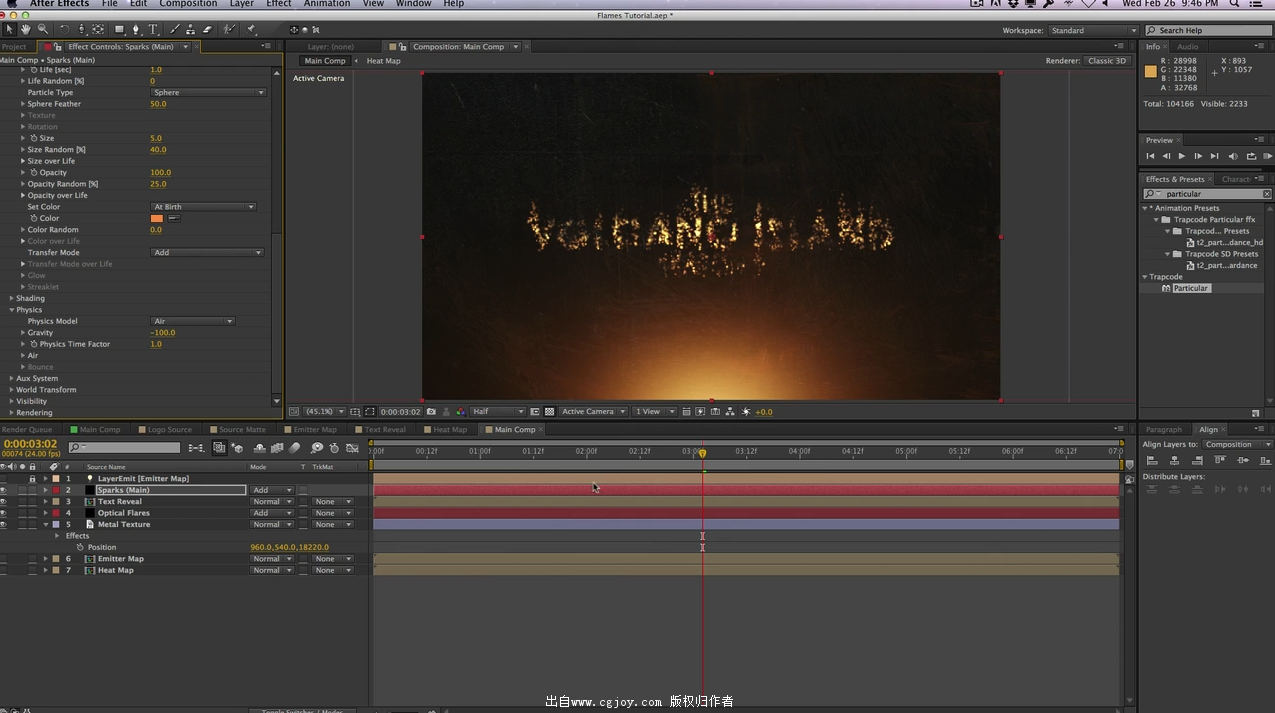Toggle Position stopwatch on Metal Texture
Image resolution: width=1275 pixels, height=713 pixels.
pos(80,547)
